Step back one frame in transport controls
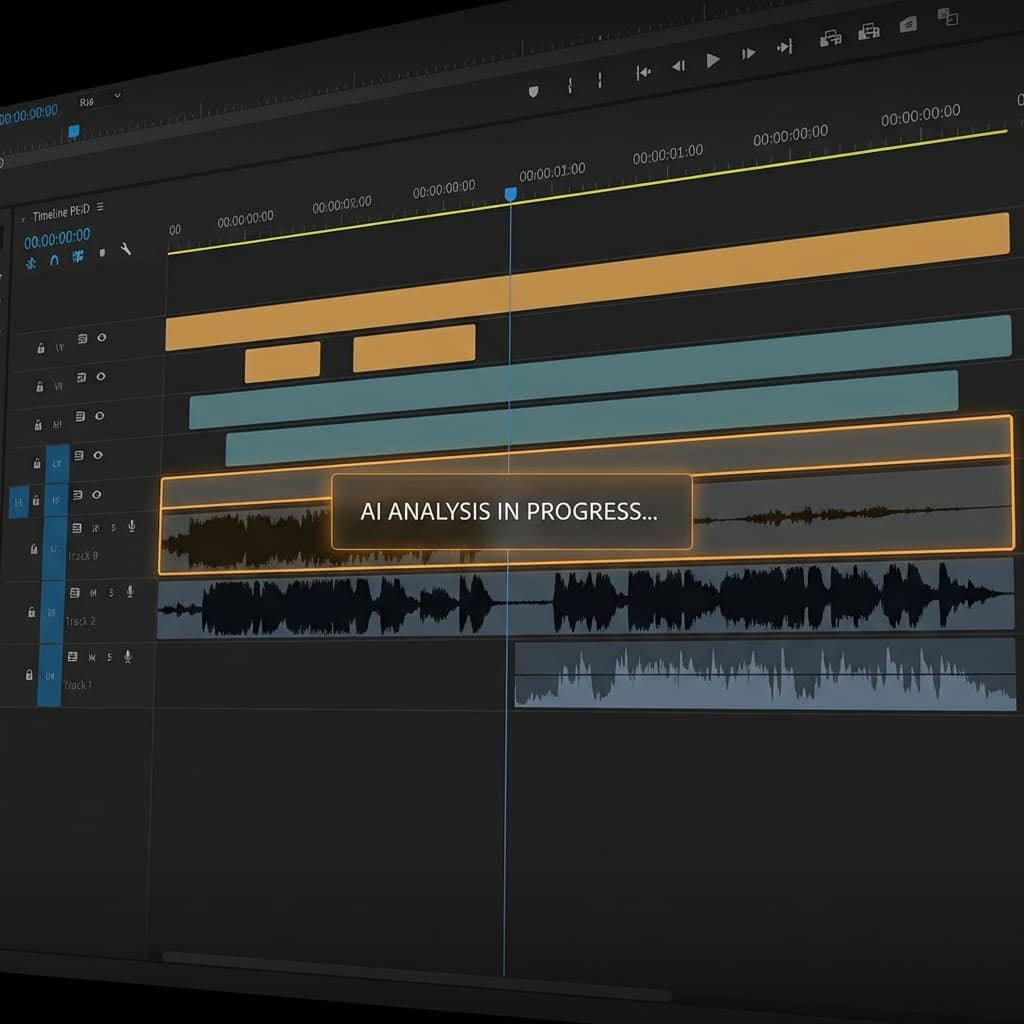 point(678,66)
